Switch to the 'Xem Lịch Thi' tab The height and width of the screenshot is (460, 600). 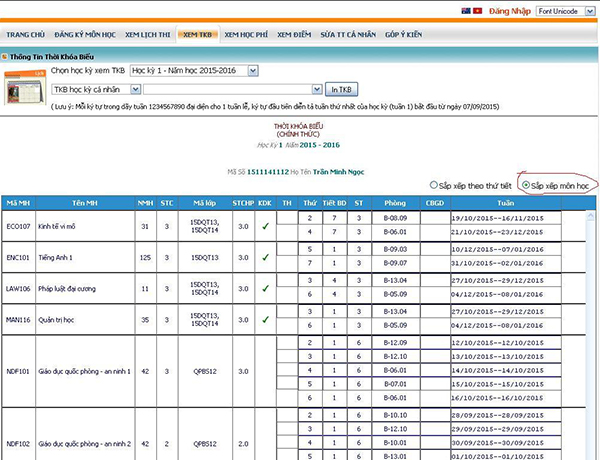coord(148,34)
